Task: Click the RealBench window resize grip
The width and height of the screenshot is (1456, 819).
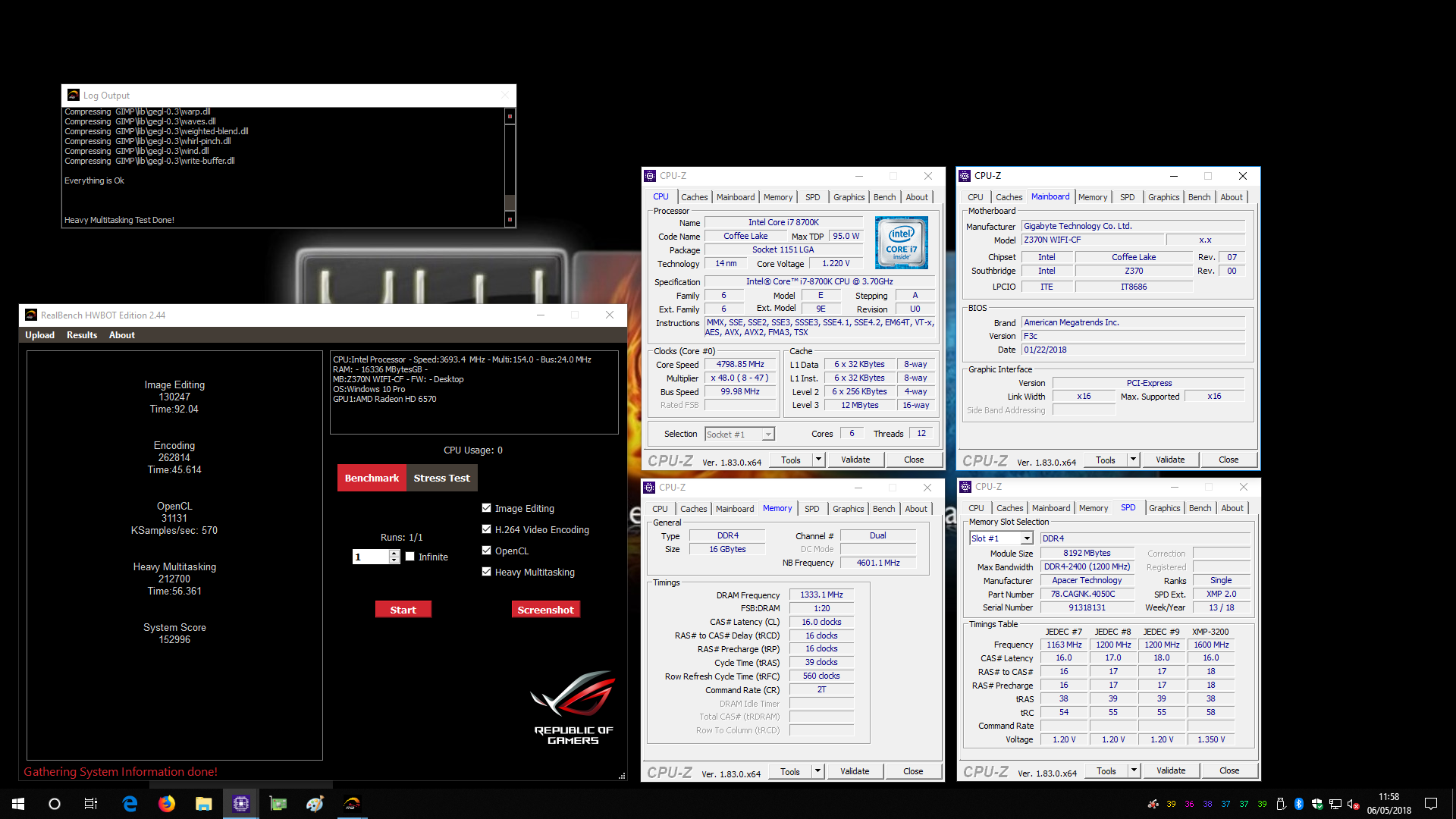Action: [x=622, y=776]
